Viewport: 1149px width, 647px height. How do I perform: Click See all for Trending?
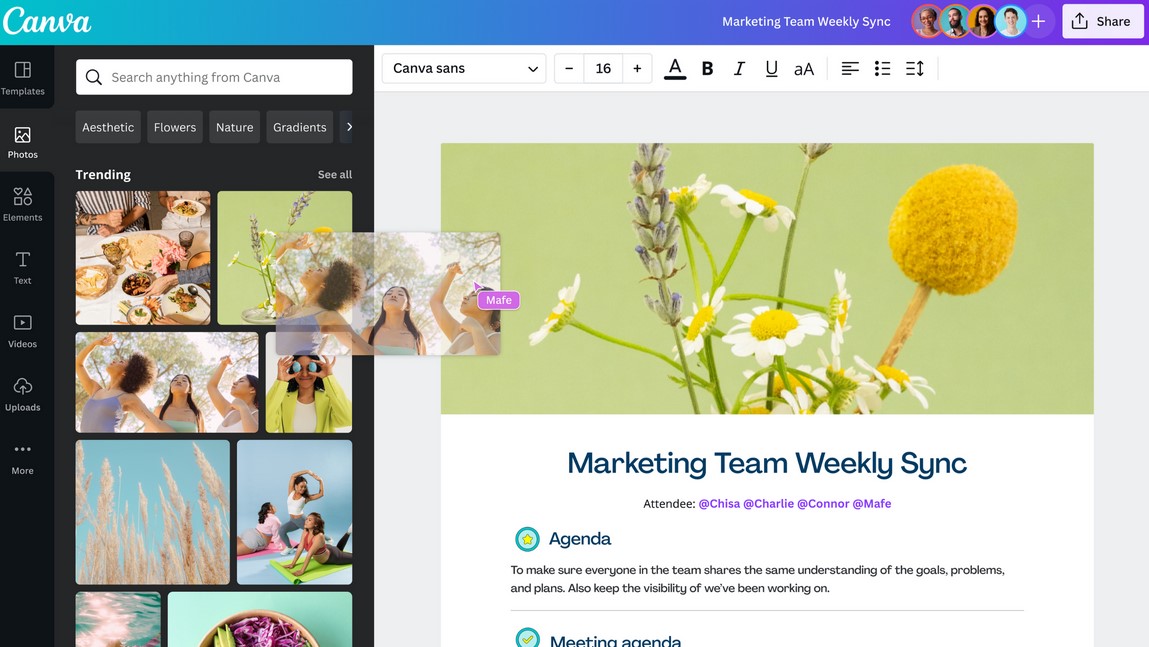335,174
